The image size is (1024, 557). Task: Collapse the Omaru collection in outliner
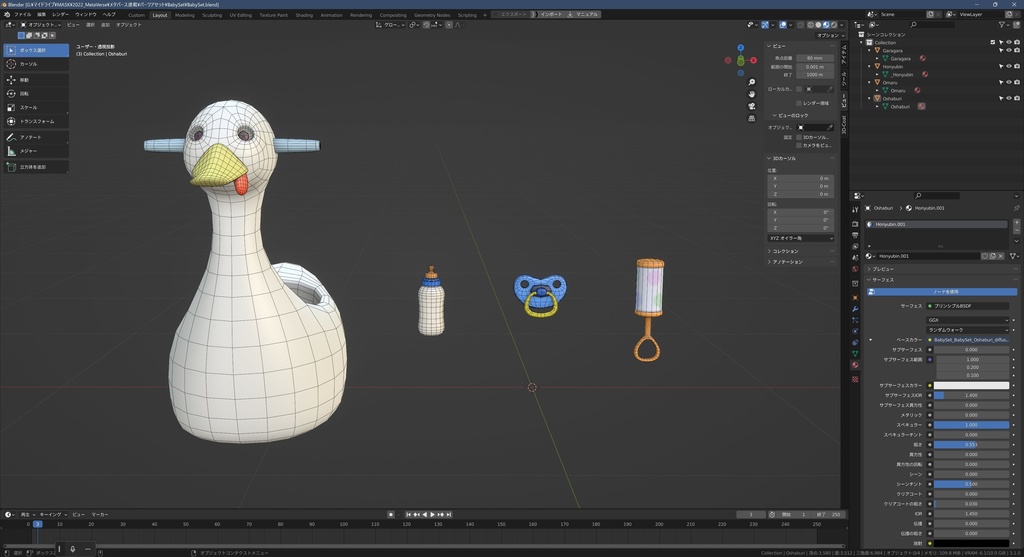[x=870, y=82]
